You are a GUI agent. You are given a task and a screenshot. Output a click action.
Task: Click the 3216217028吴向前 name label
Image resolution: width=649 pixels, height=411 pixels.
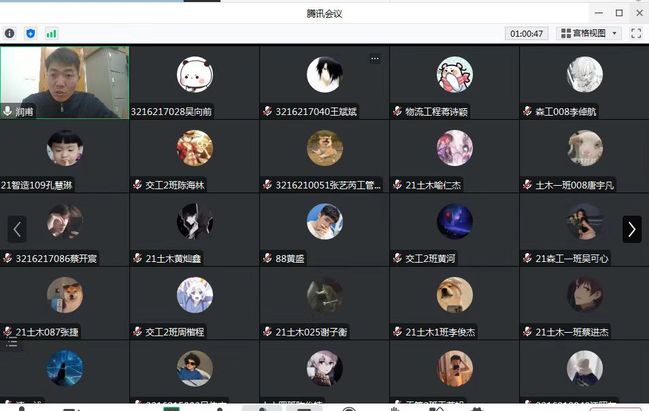point(171,111)
